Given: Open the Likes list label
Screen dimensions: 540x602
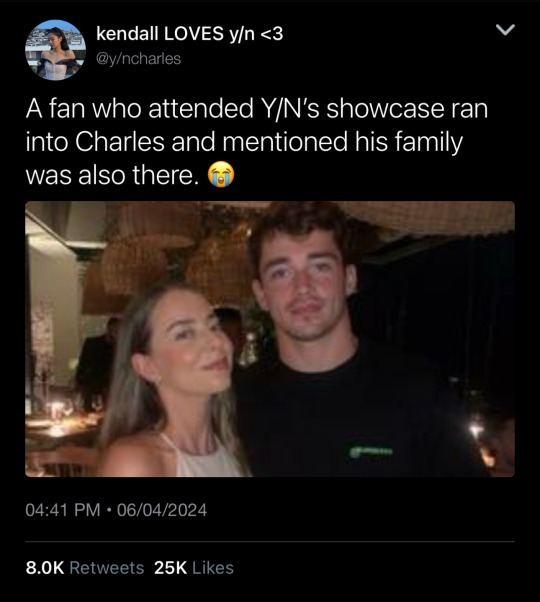Looking at the screenshot, I should (213, 568).
